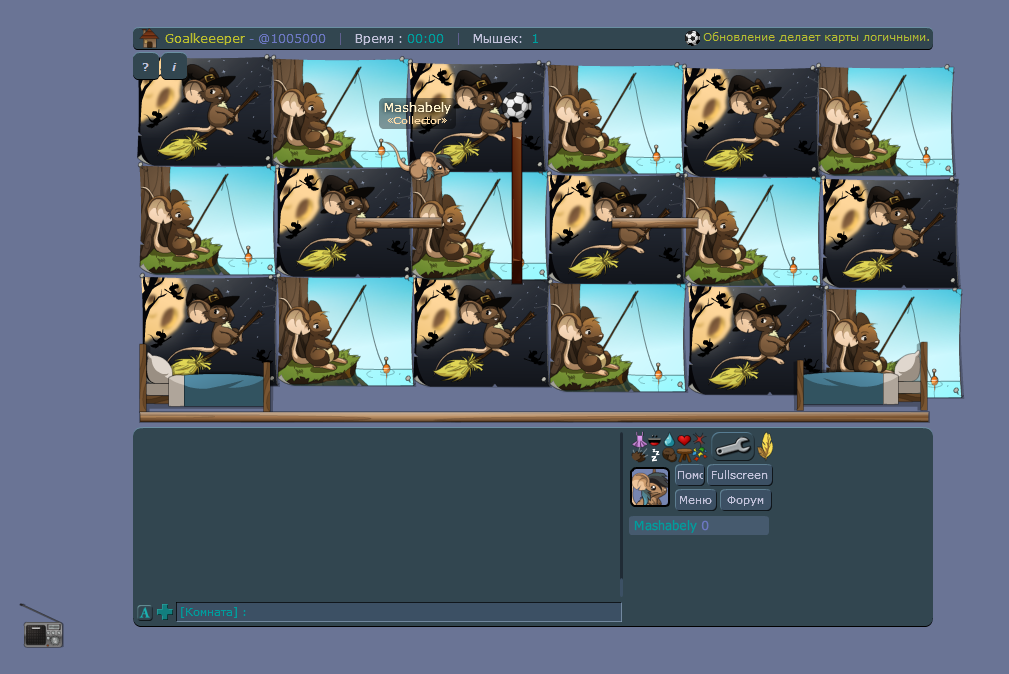Use the zzz sleep emote
Screen dimensions: 1009x674
tap(654, 455)
